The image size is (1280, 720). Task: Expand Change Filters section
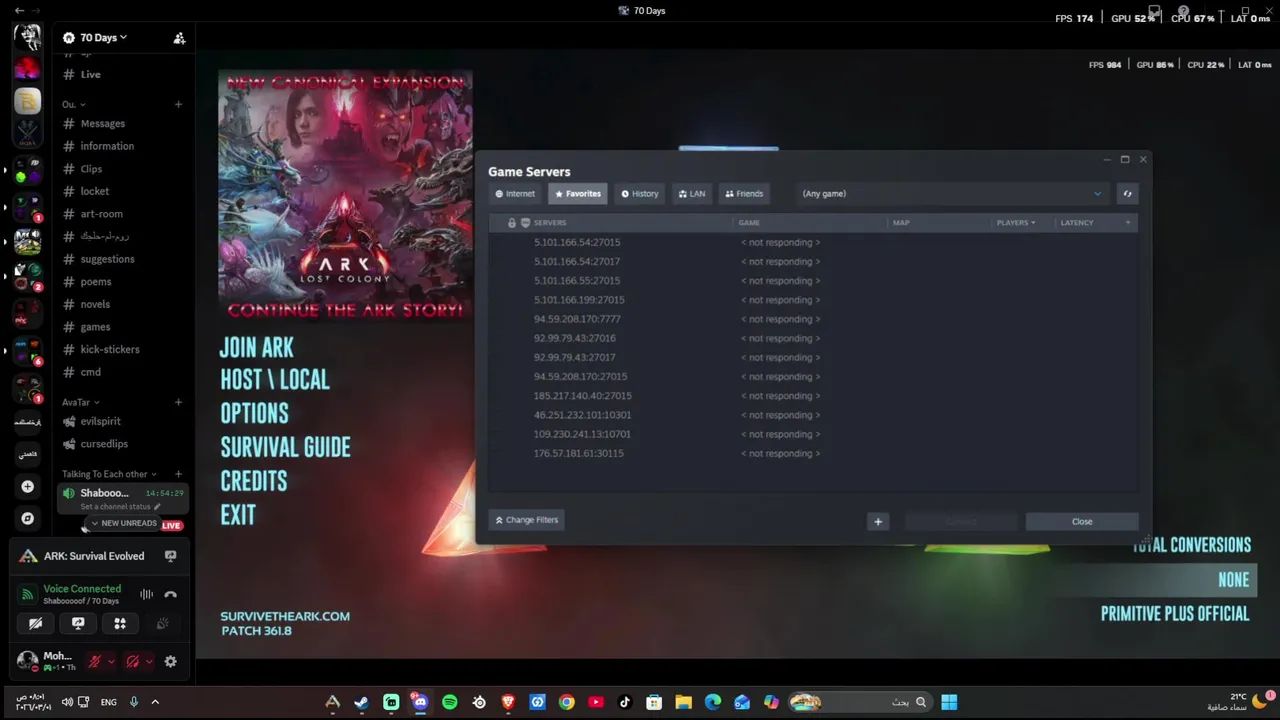pyautogui.click(x=526, y=520)
